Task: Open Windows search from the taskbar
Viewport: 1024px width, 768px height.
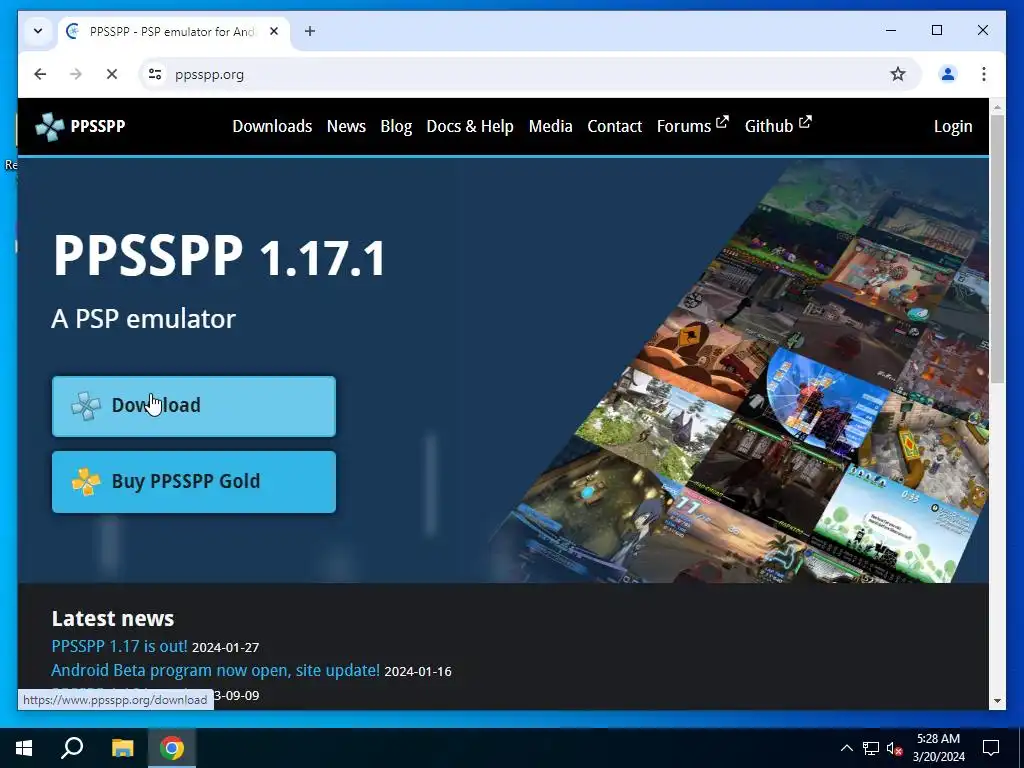Action: [x=72, y=748]
